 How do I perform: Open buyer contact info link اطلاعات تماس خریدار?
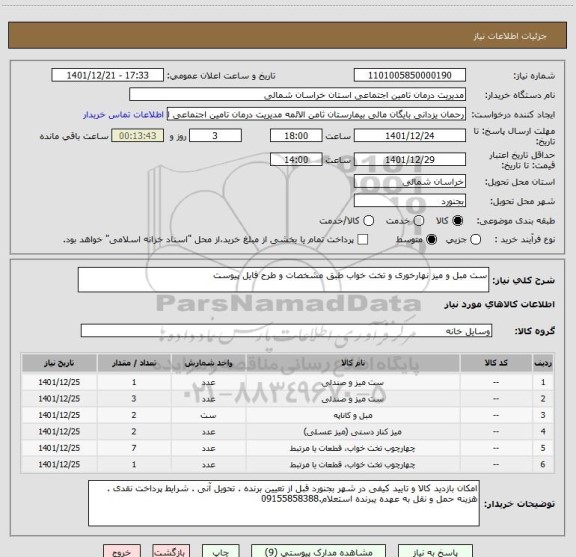tap(123, 115)
